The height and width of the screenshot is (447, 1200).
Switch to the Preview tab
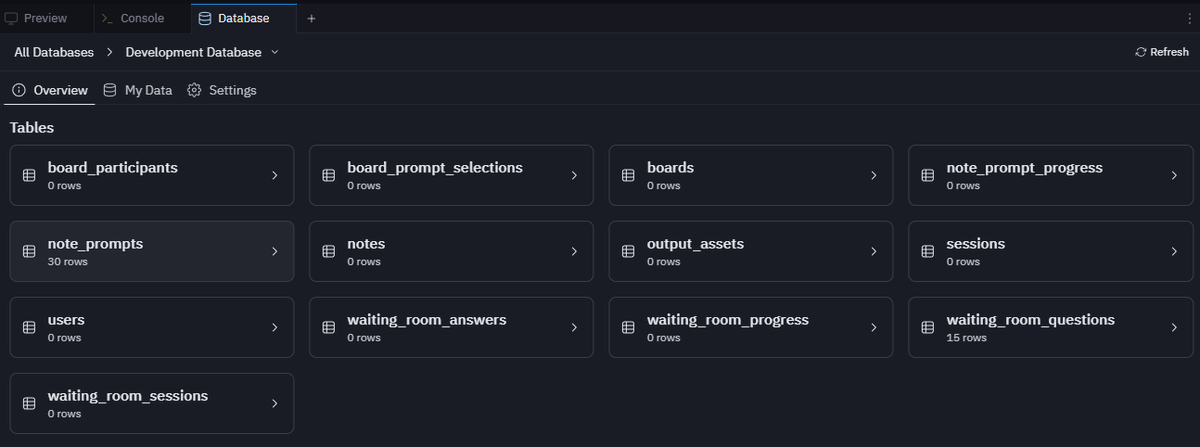click(x=36, y=18)
